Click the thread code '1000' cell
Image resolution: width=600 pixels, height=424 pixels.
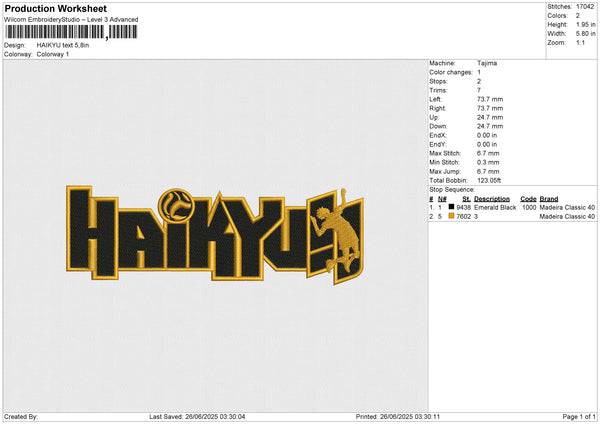(529, 207)
